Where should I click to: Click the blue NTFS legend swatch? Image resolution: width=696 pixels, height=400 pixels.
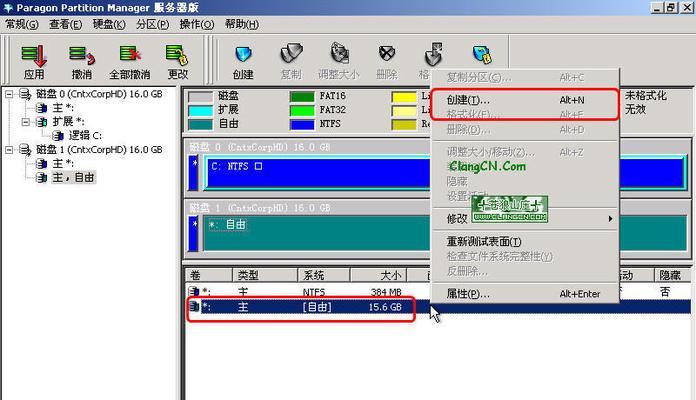pos(302,124)
